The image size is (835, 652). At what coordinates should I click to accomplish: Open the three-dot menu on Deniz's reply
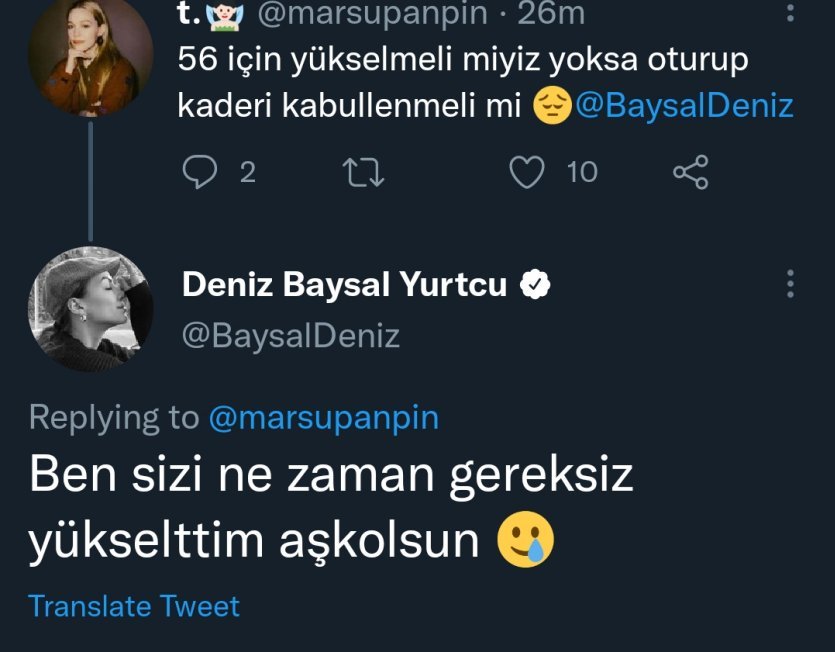(791, 284)
